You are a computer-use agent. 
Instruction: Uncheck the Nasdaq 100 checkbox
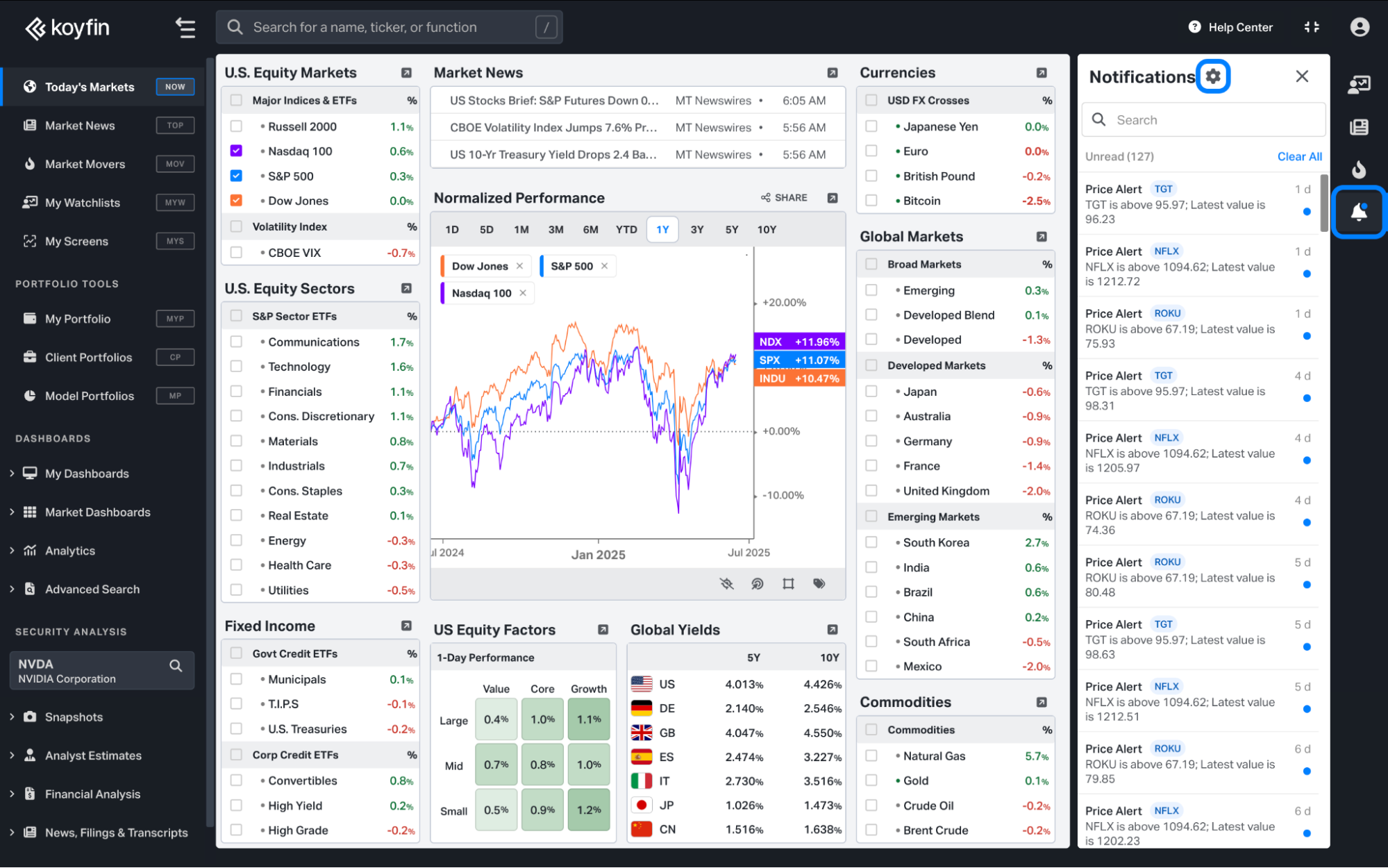coord(236,151)
